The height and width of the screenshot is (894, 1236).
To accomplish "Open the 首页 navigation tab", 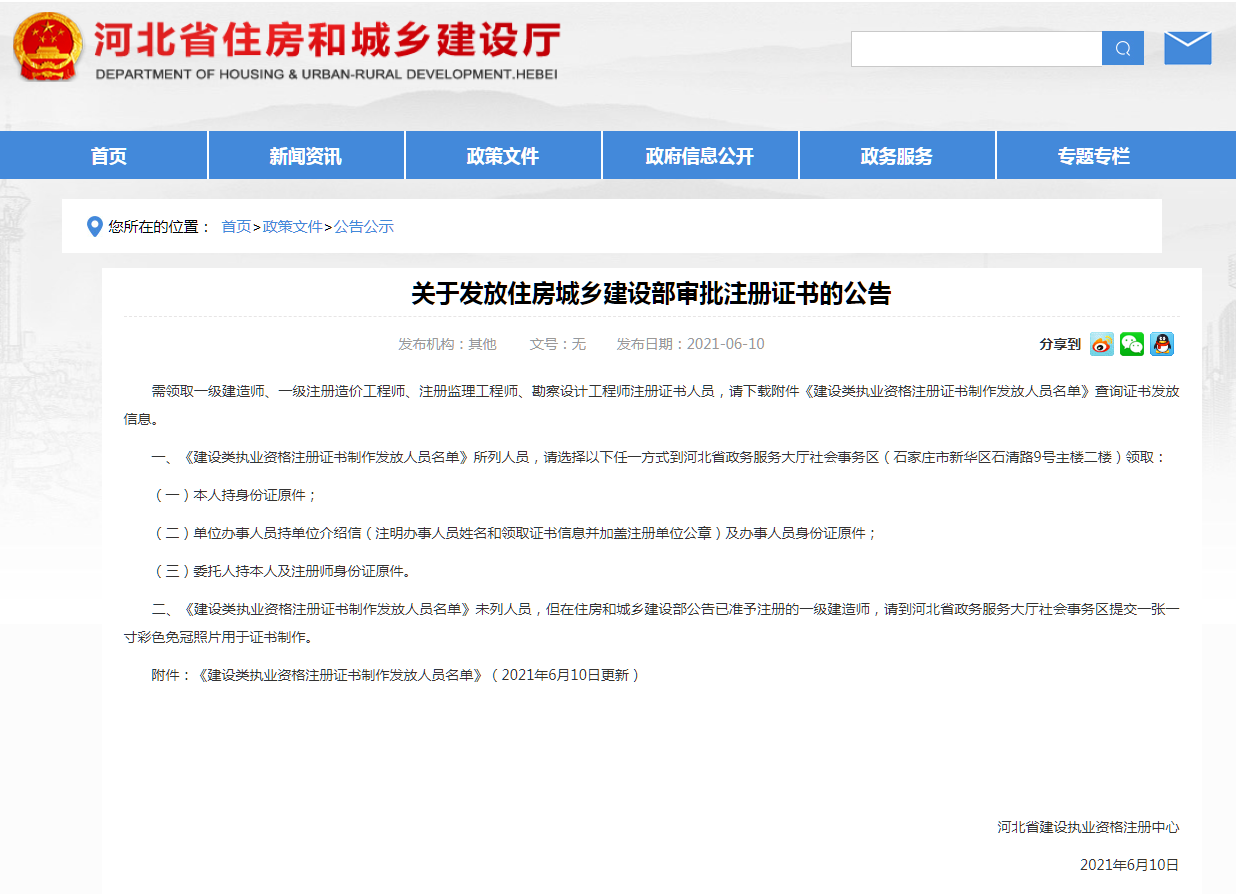I will click(x=109, y=156).
